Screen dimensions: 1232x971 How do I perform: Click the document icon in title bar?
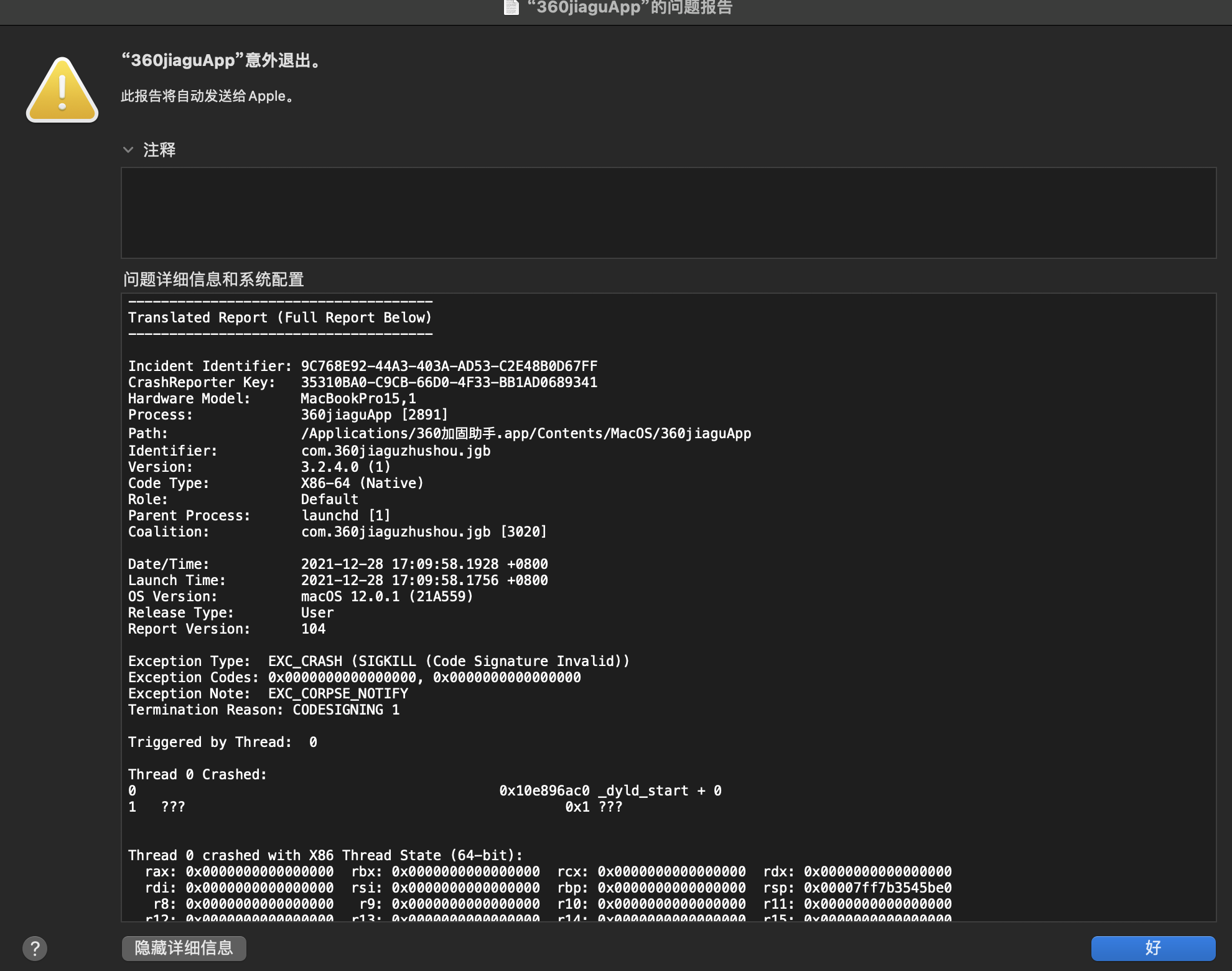pyautogui.click(x=511, y=7)
